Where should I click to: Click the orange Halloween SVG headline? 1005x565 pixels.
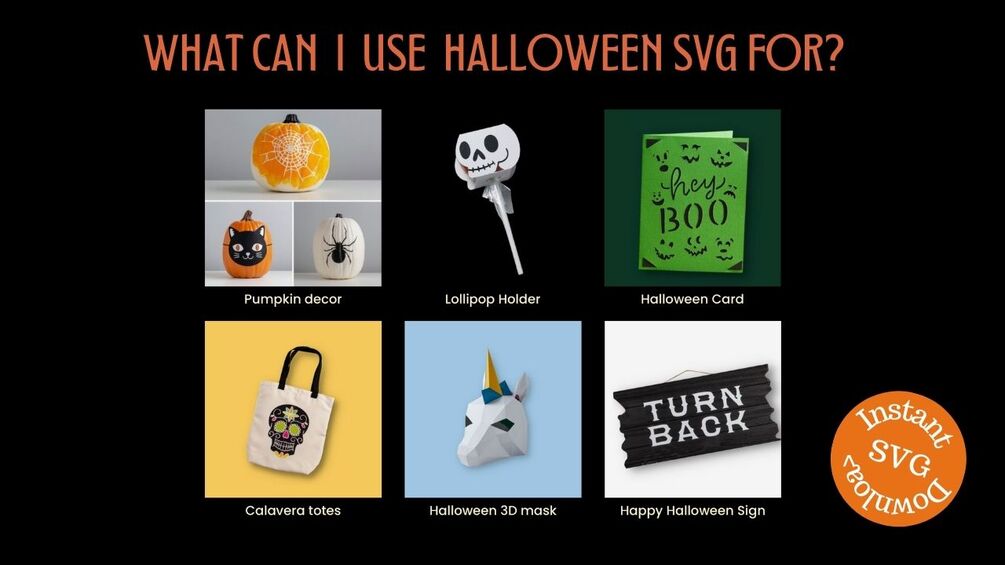pyautogui.click(x=493, y=53)
